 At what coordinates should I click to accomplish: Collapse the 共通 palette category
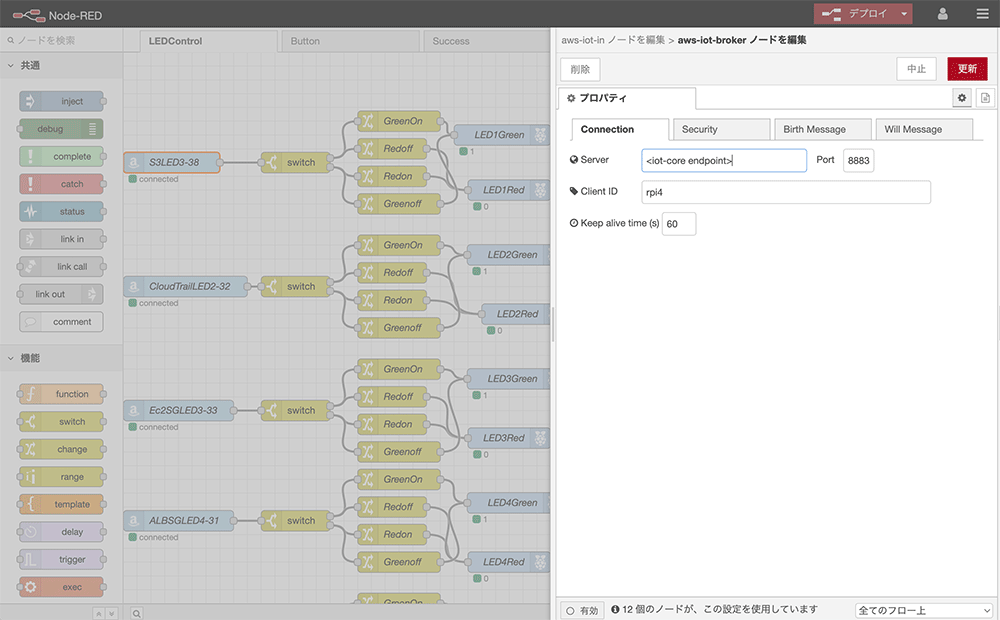[x=61, y=65]
